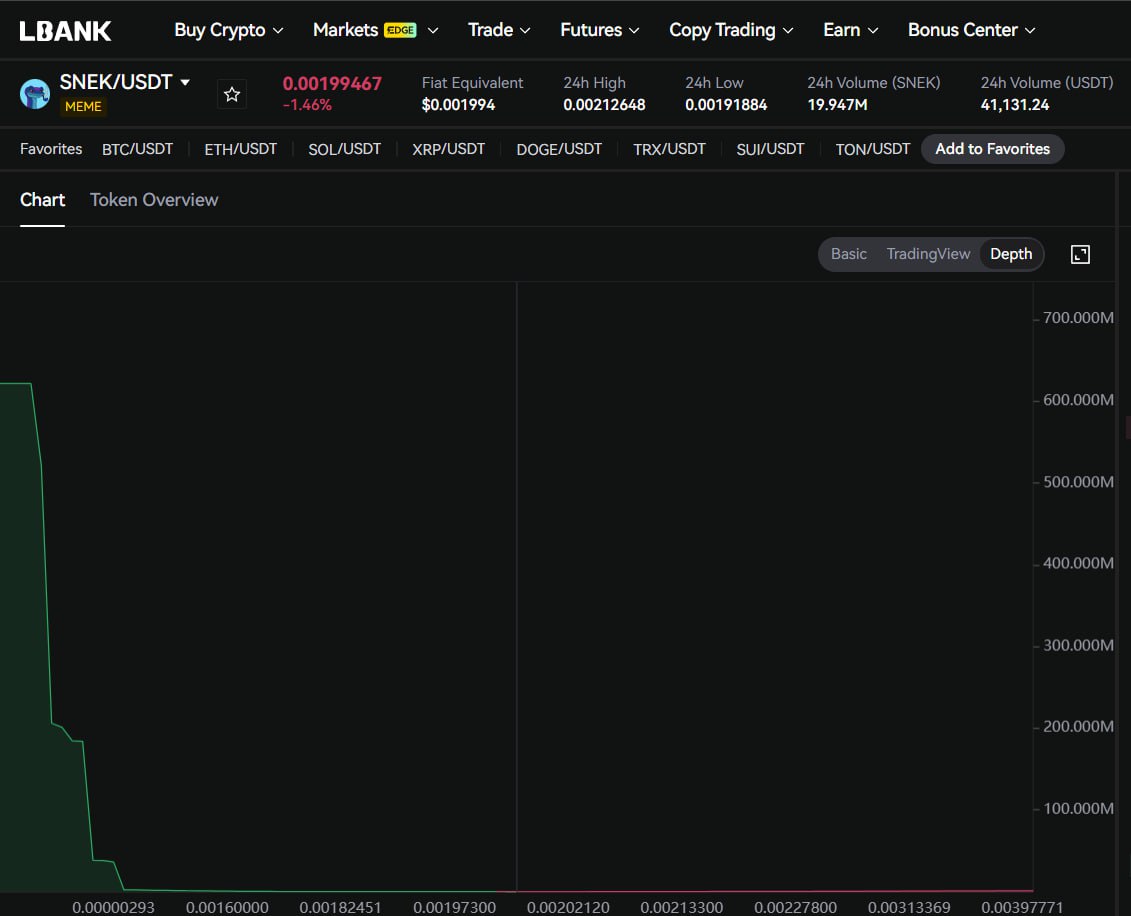Click the SNEK token avatar icon

35,94
